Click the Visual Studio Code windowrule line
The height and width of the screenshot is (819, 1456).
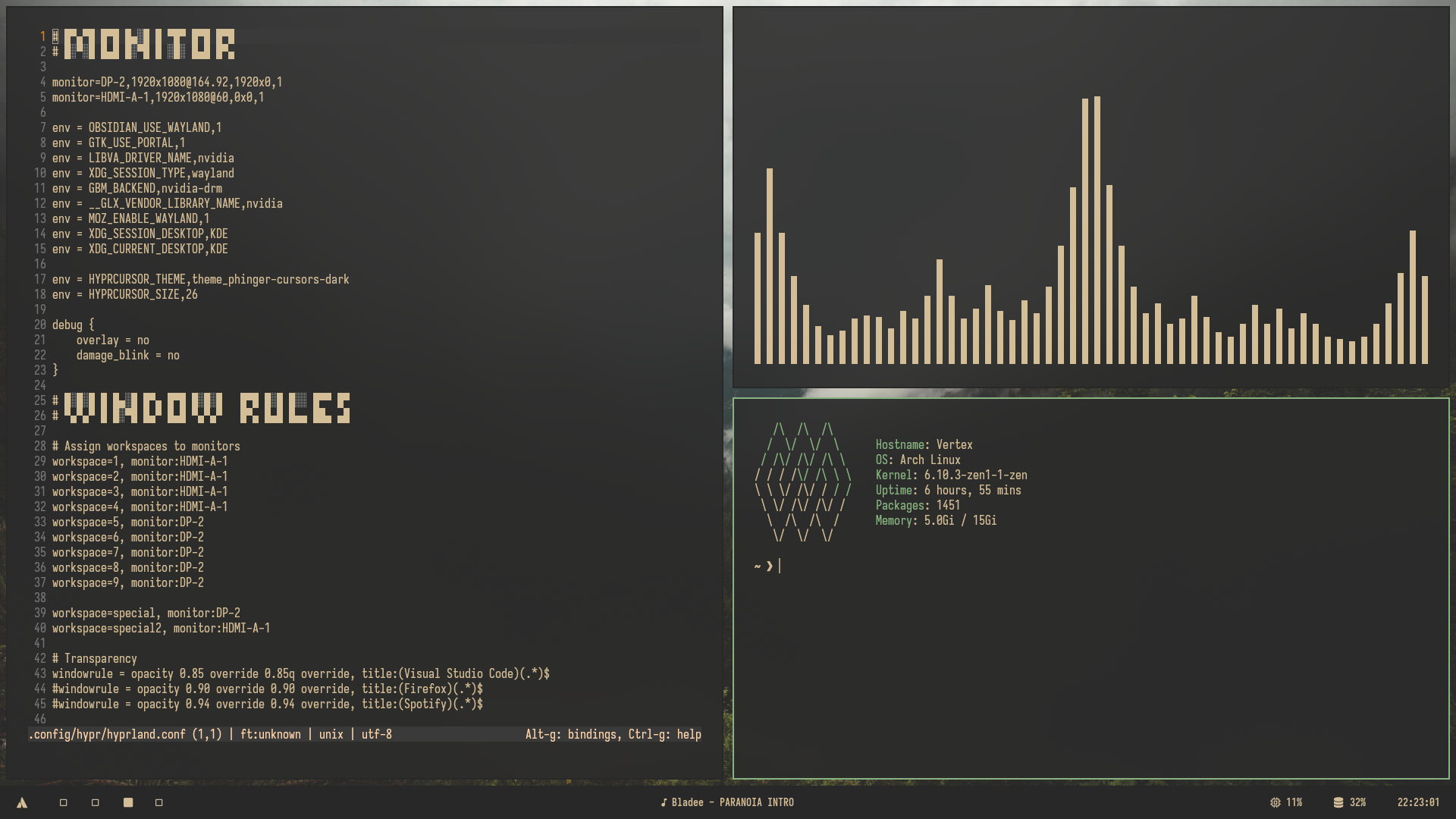(x=300, y=673)
